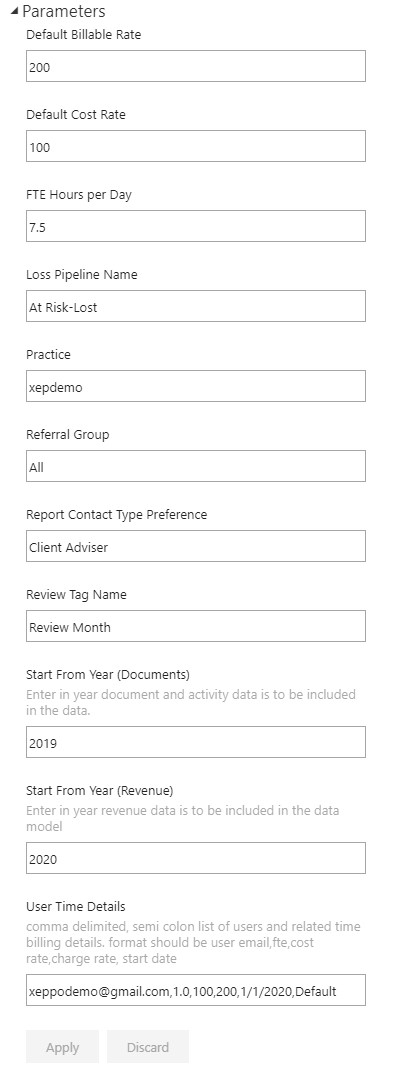396x1070 pixels.
Task: Click the User Time Details label
Action: [x=76, y=907]
